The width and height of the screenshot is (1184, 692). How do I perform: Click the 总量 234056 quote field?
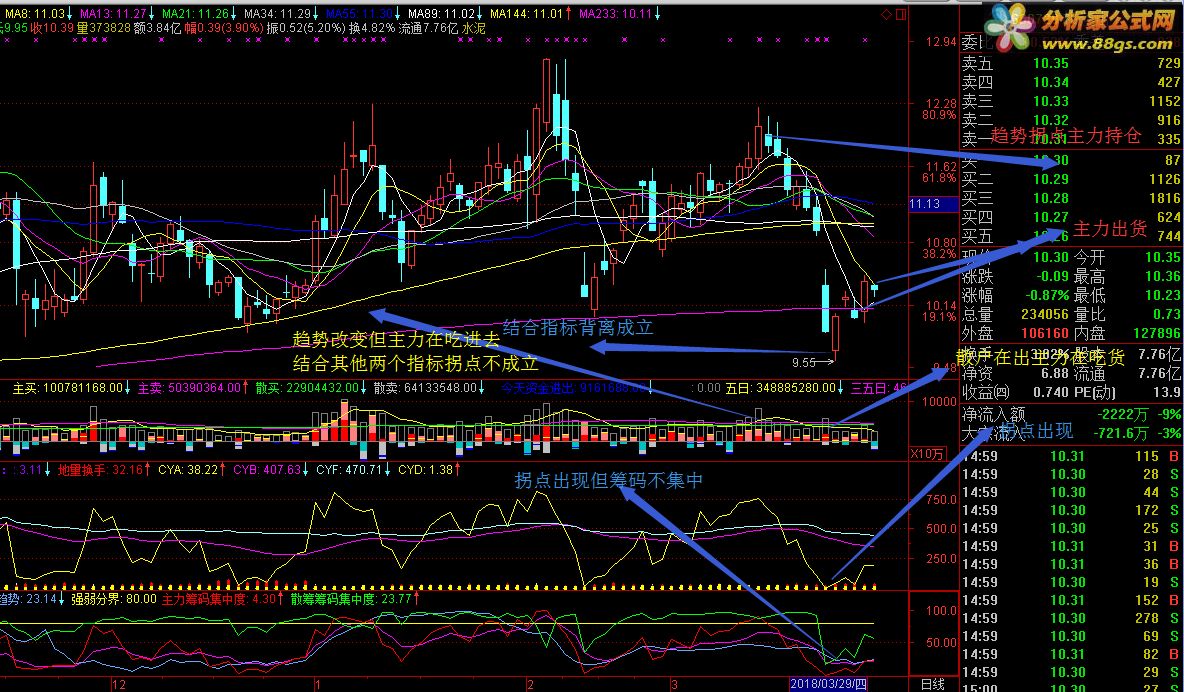tap(1016, 314)
